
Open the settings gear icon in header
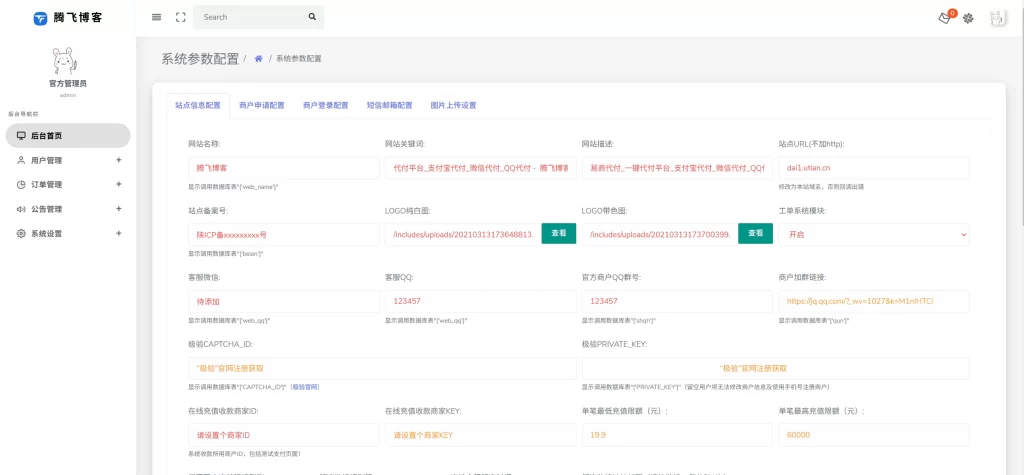[968, 18]
